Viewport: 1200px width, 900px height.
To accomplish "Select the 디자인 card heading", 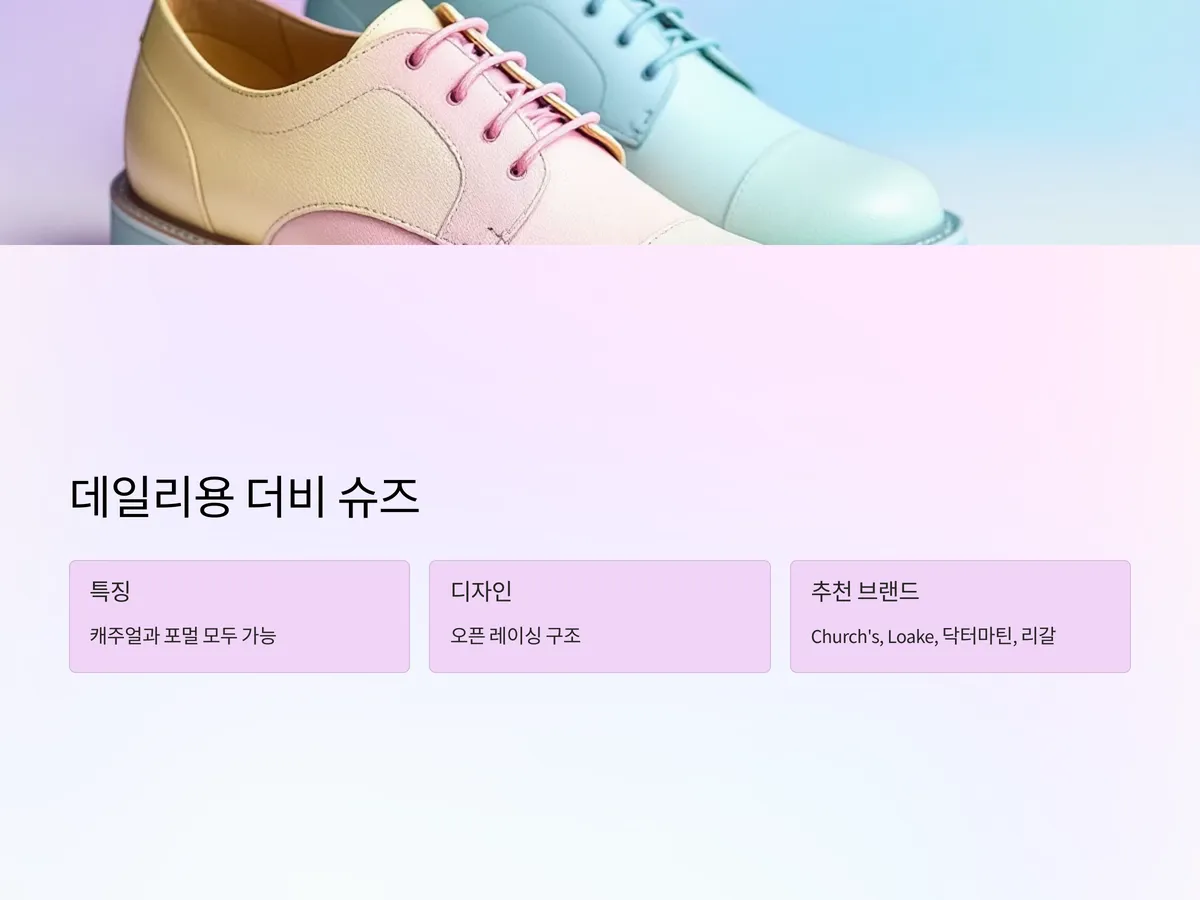I will click(481, 591).
